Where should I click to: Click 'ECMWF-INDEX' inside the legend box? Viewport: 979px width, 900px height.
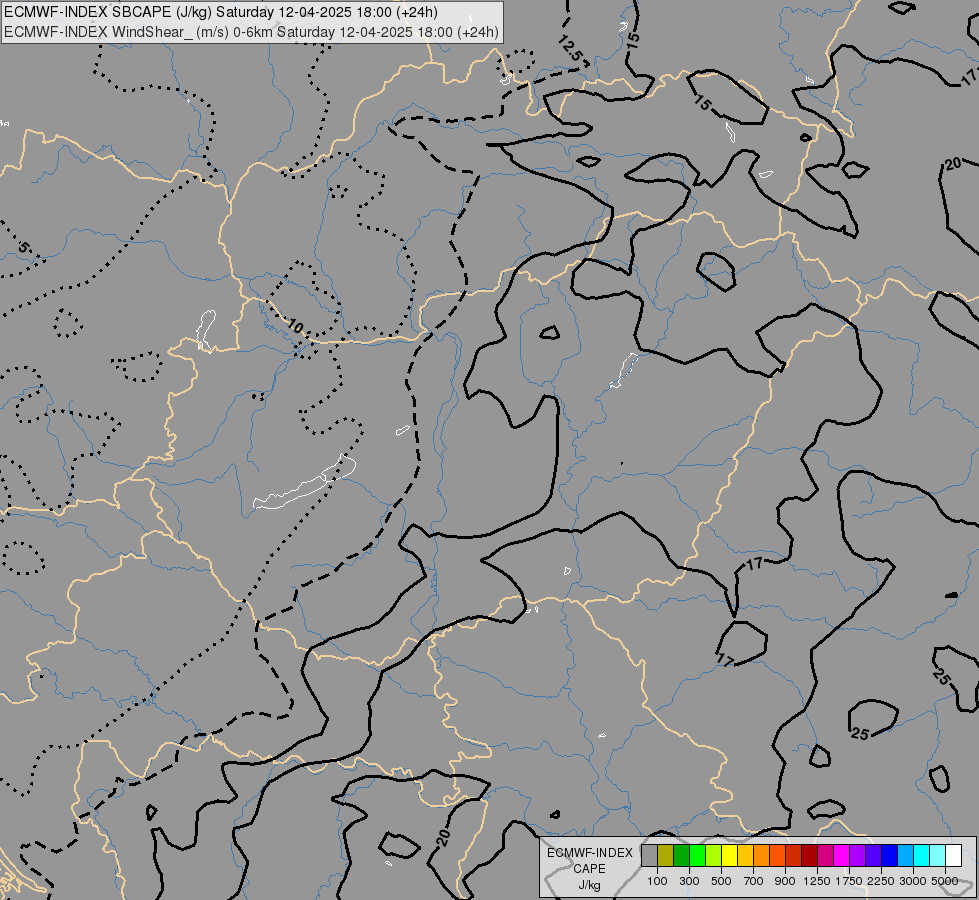click(x=589, y=853)
